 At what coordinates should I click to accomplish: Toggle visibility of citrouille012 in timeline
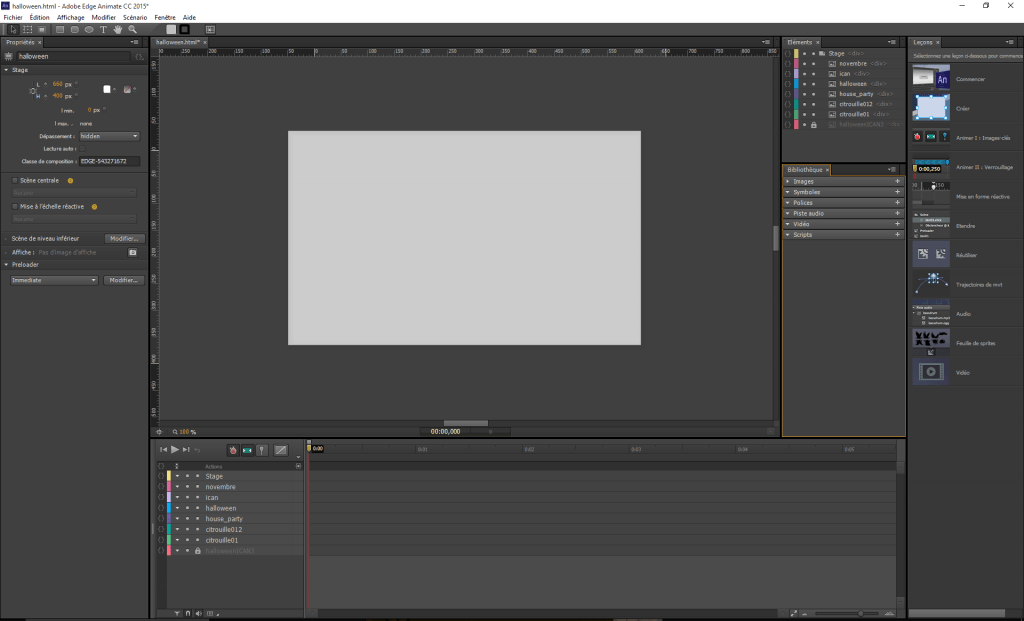(x=187, y=530)
